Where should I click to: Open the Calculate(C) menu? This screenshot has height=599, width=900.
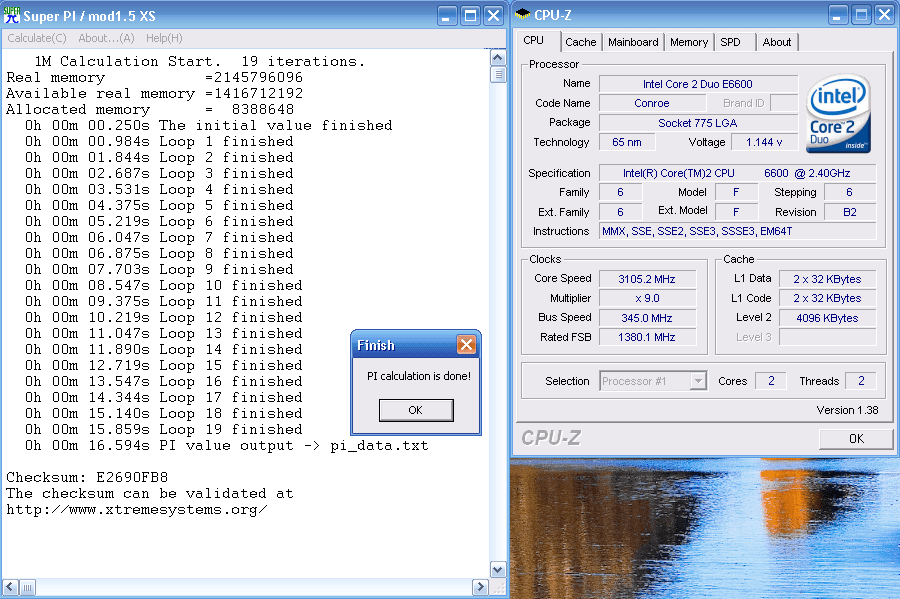37,38
